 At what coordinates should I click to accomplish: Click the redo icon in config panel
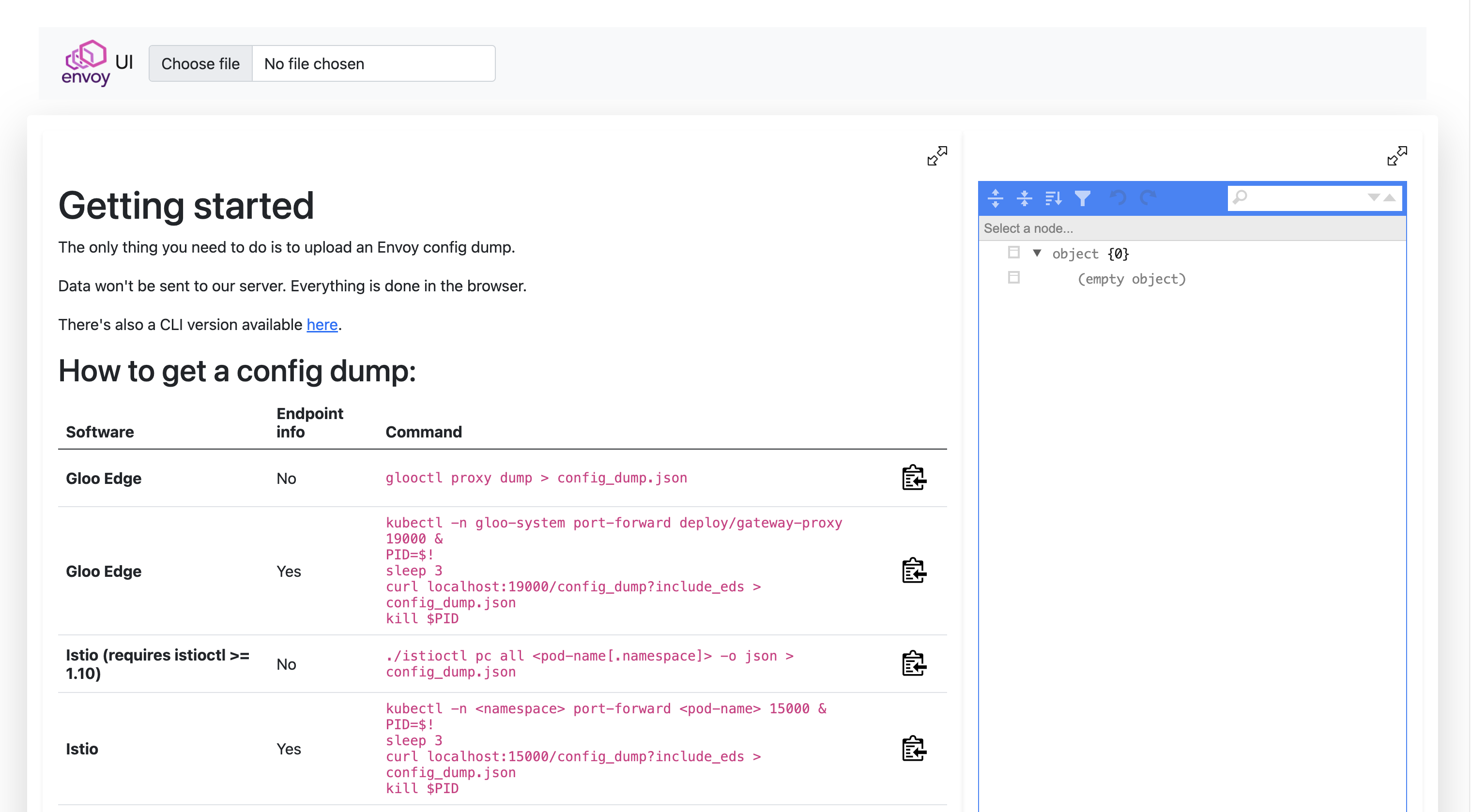[1149, 198]
